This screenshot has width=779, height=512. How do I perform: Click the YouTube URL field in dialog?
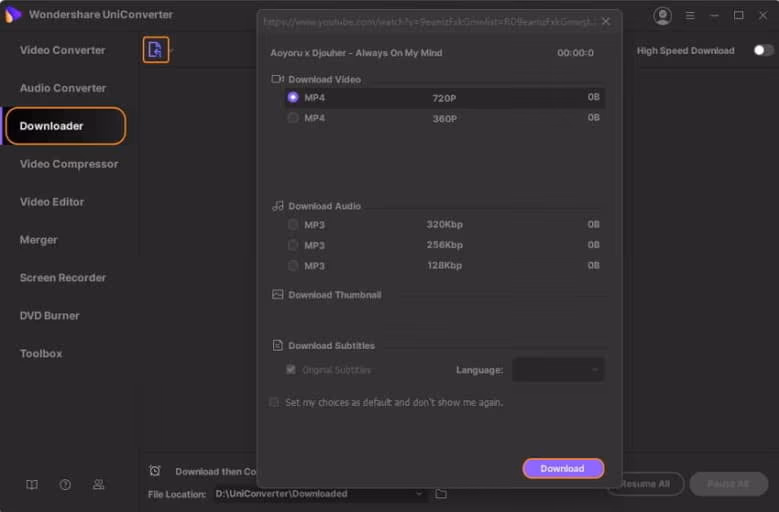point(429,21)
